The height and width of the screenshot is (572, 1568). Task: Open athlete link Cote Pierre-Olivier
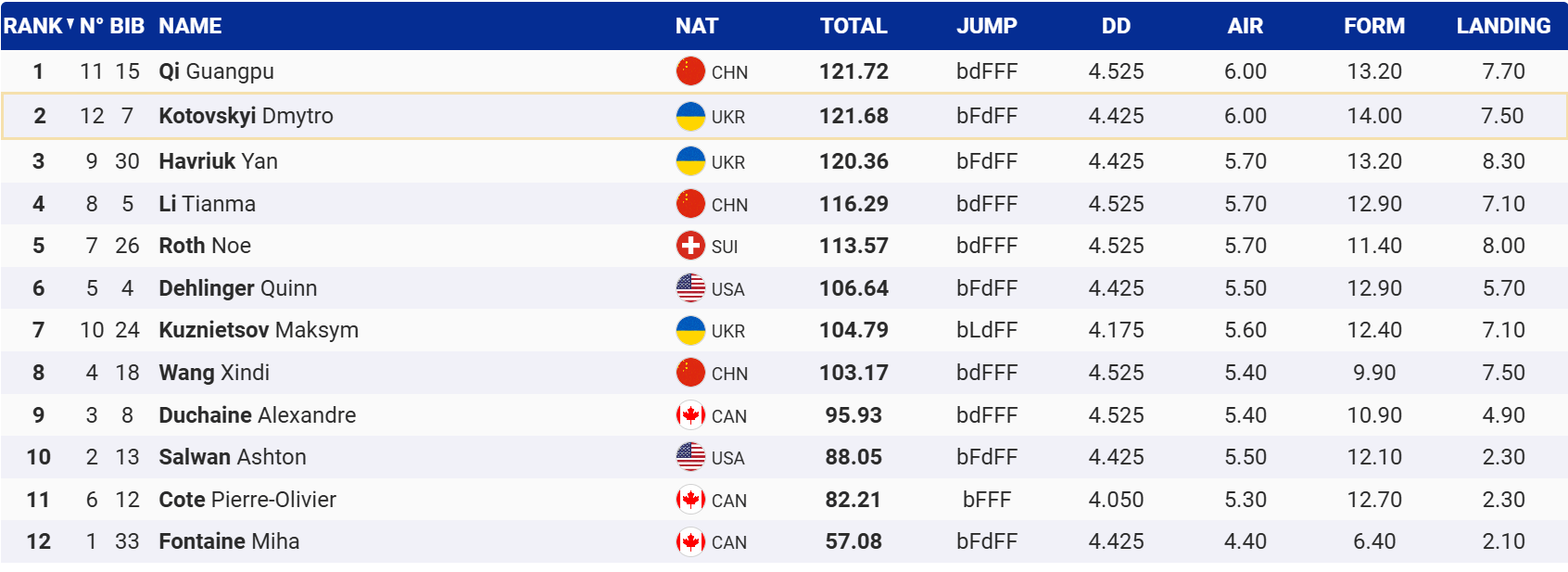(247, 500)
